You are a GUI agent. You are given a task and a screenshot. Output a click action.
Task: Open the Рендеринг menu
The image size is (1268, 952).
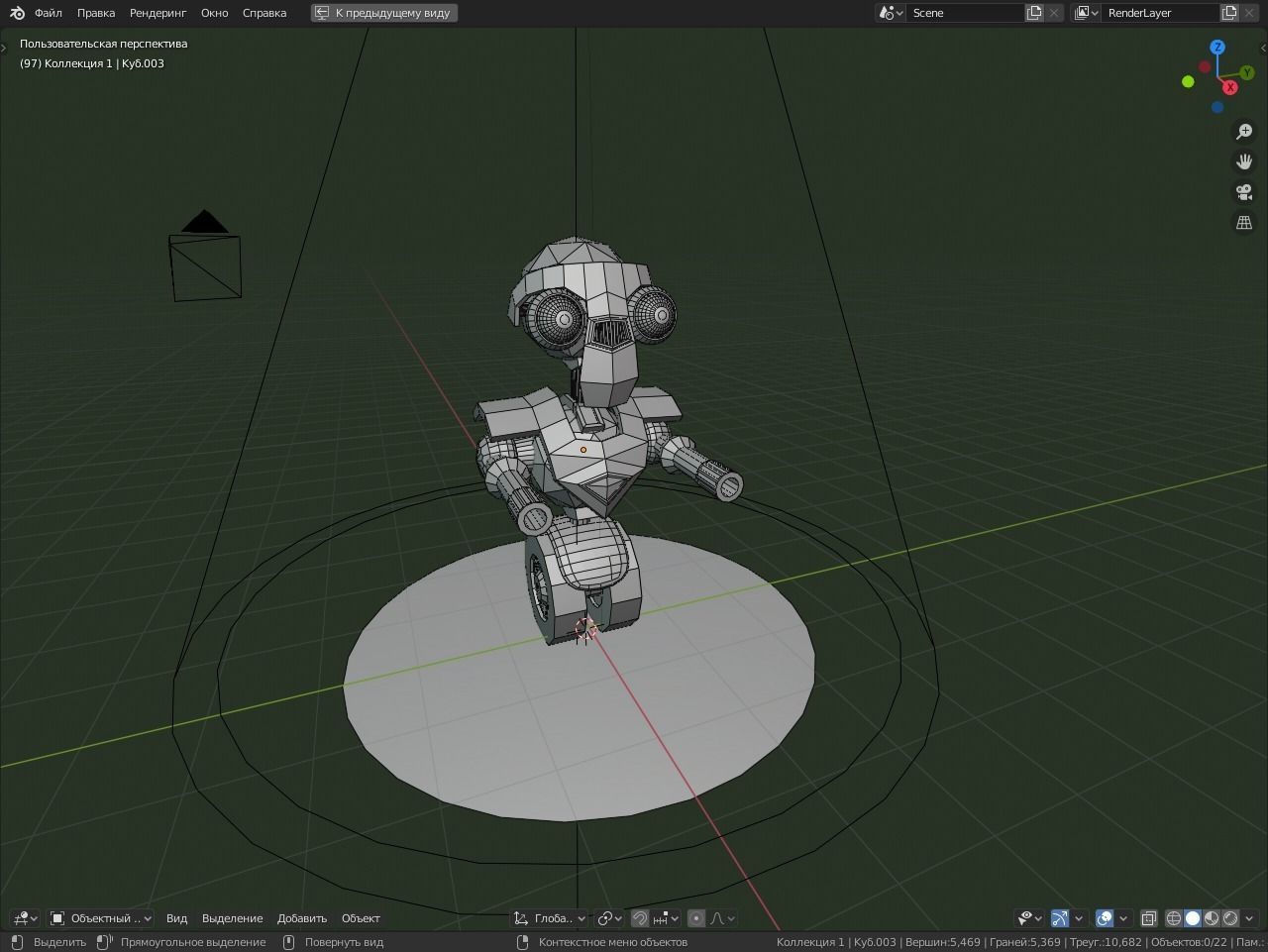click(x=158, y=13)
